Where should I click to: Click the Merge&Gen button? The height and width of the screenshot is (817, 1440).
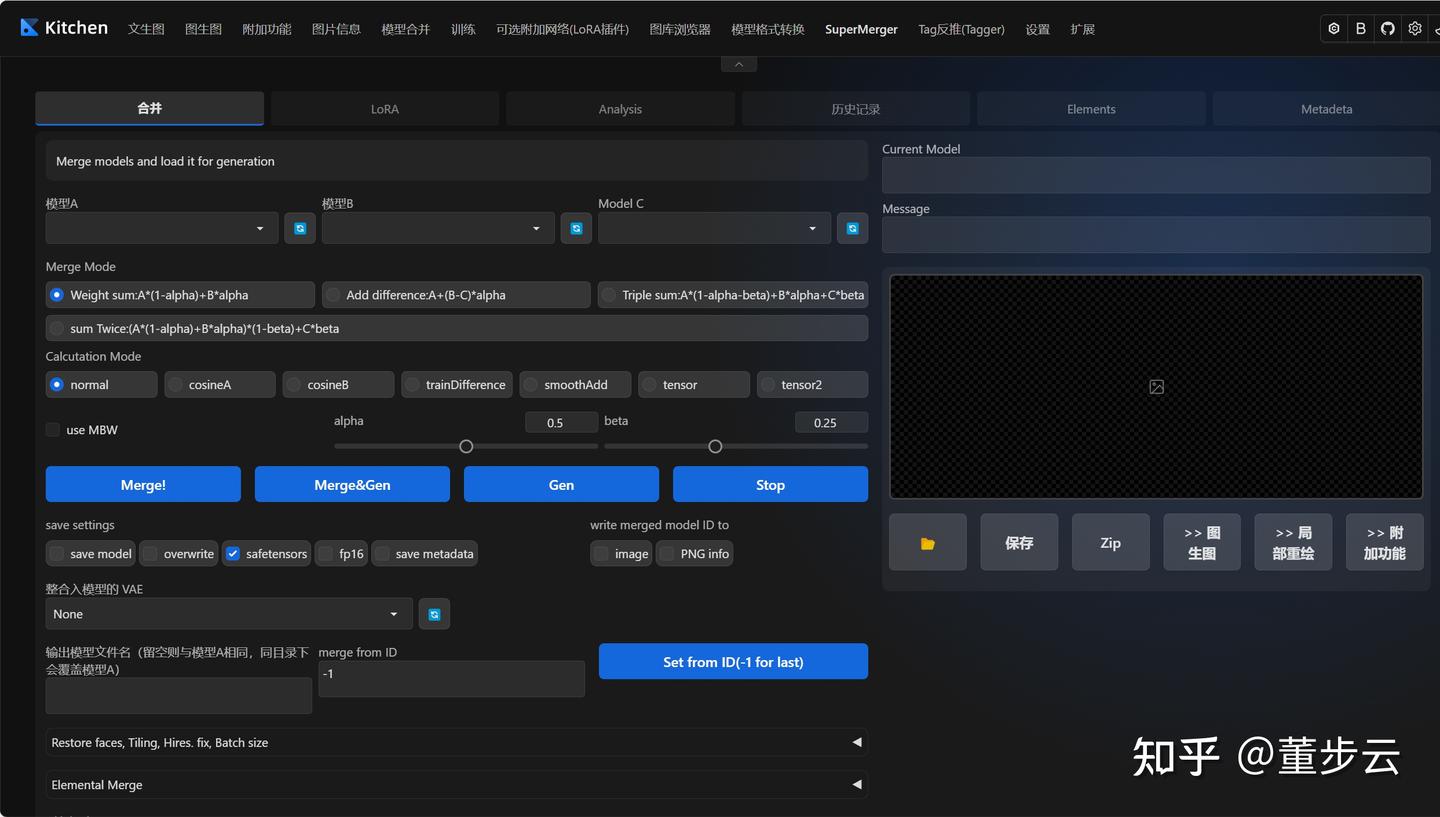point(352,485)
